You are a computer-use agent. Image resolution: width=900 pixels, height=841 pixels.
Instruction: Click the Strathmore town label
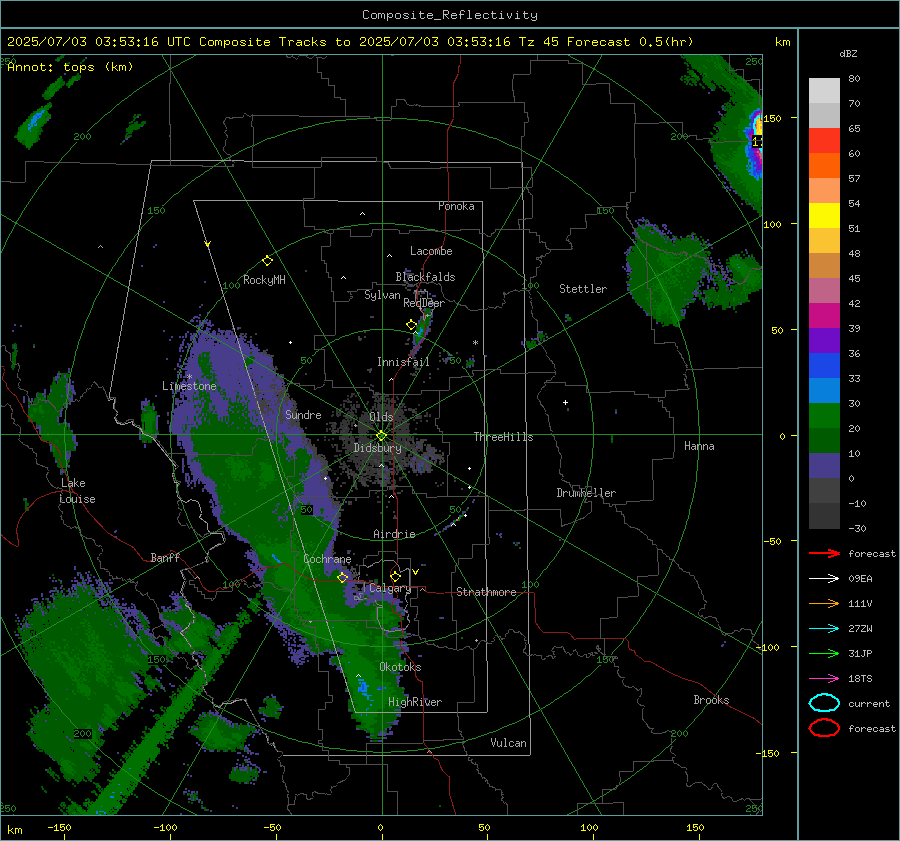point(486,592)
